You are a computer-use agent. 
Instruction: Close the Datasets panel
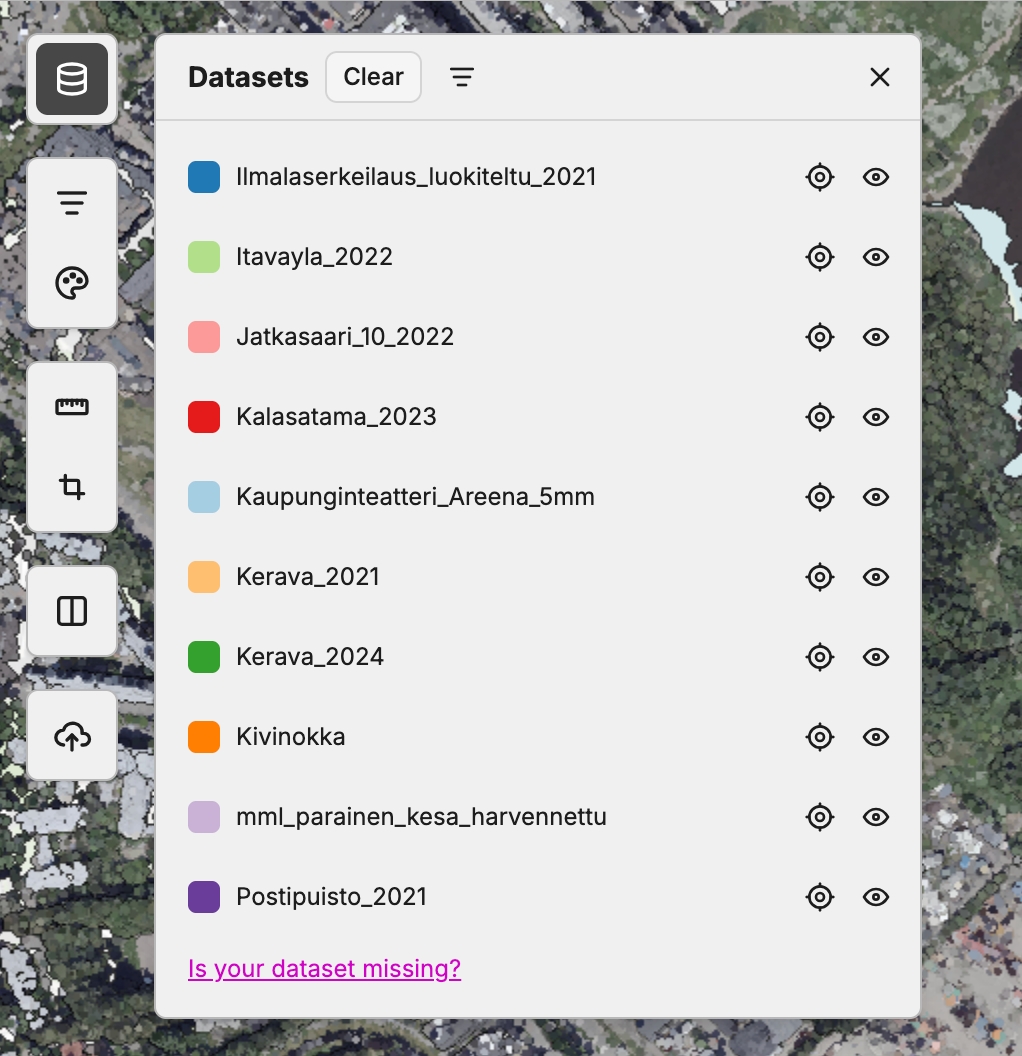coord(879,77)
